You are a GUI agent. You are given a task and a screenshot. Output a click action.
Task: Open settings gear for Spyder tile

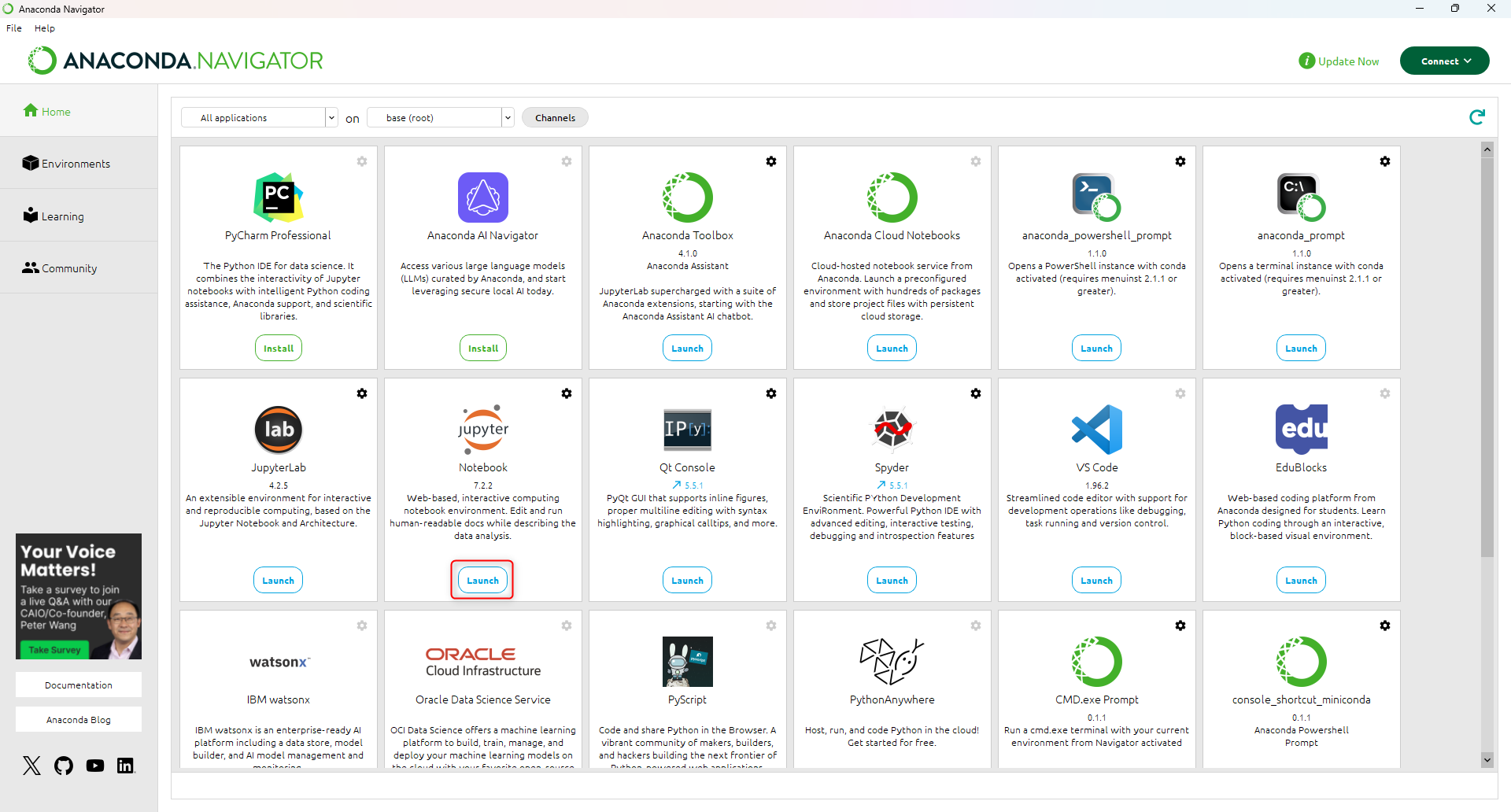coord(976,393)
